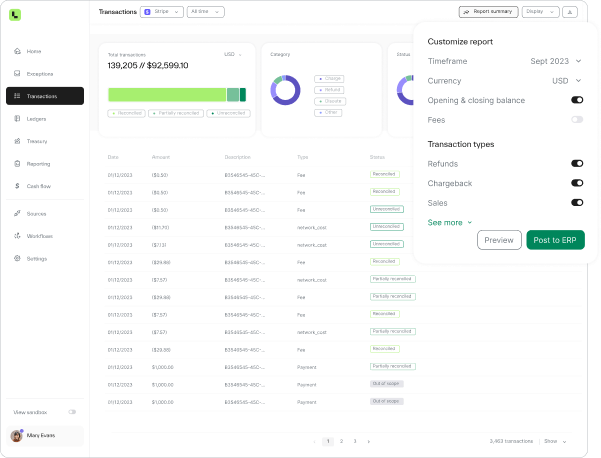Click the download icon button at top right
Viewport: 601px width, 458px height.
570,12
